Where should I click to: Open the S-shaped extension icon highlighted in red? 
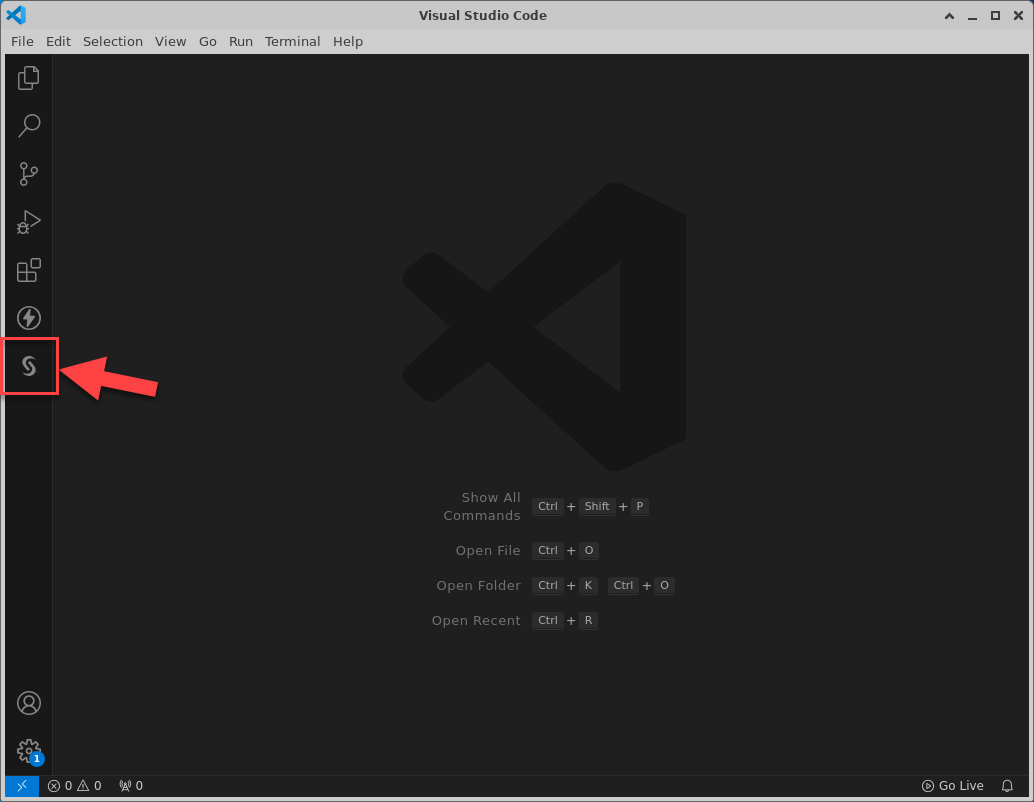[29, 366]
